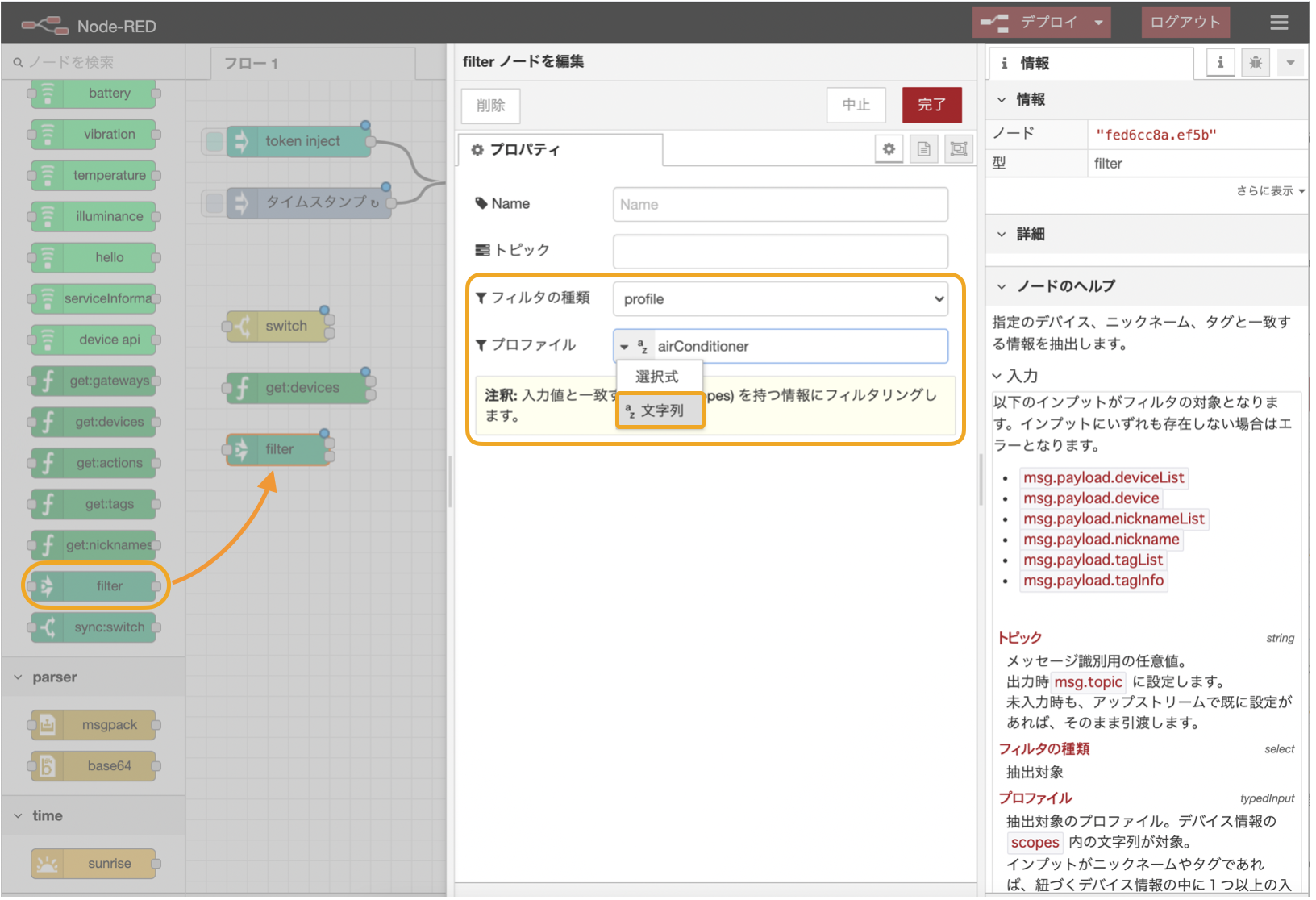Viewport: 1316px width, 900px height.
Task: Select the get:tags palette node
Action: tap(94, 505)
